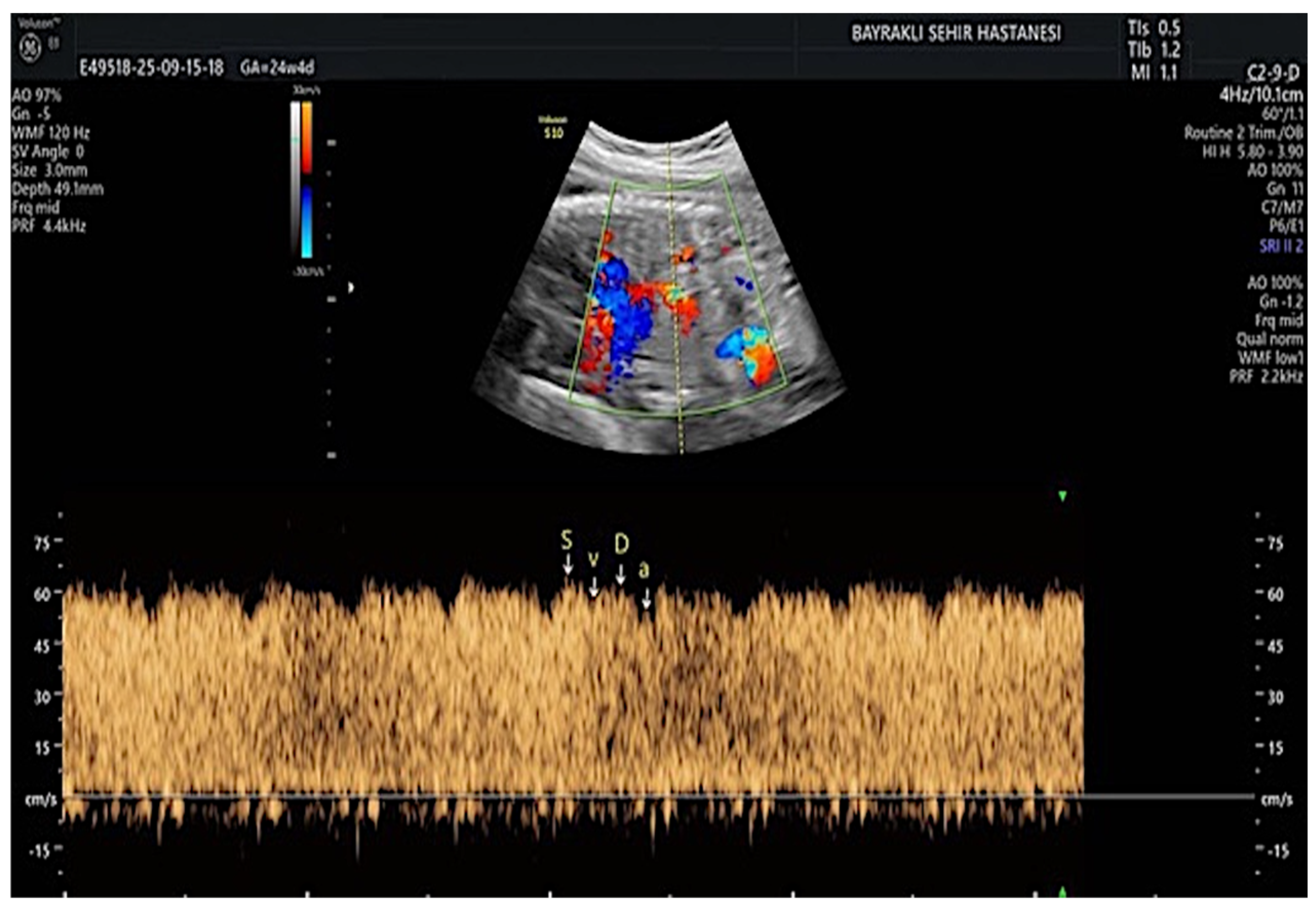Click the Gn 11 gain value

(x=1284, y=189)
